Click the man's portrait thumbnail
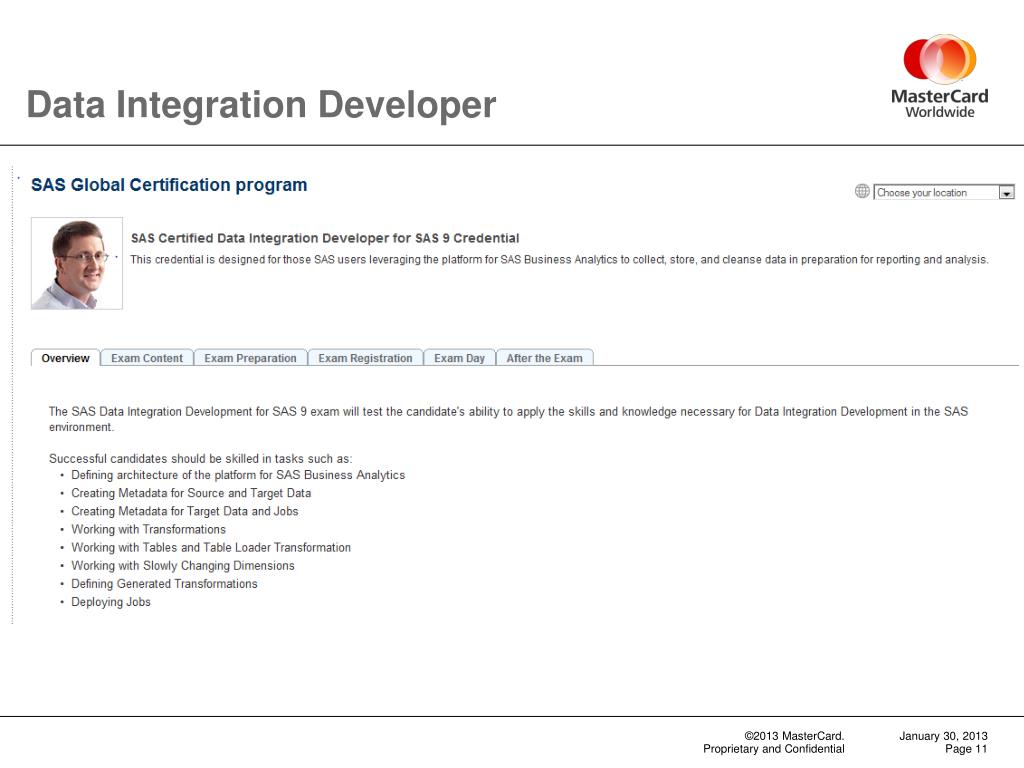This screenshot has width=1024, height=768. point(77,263)
